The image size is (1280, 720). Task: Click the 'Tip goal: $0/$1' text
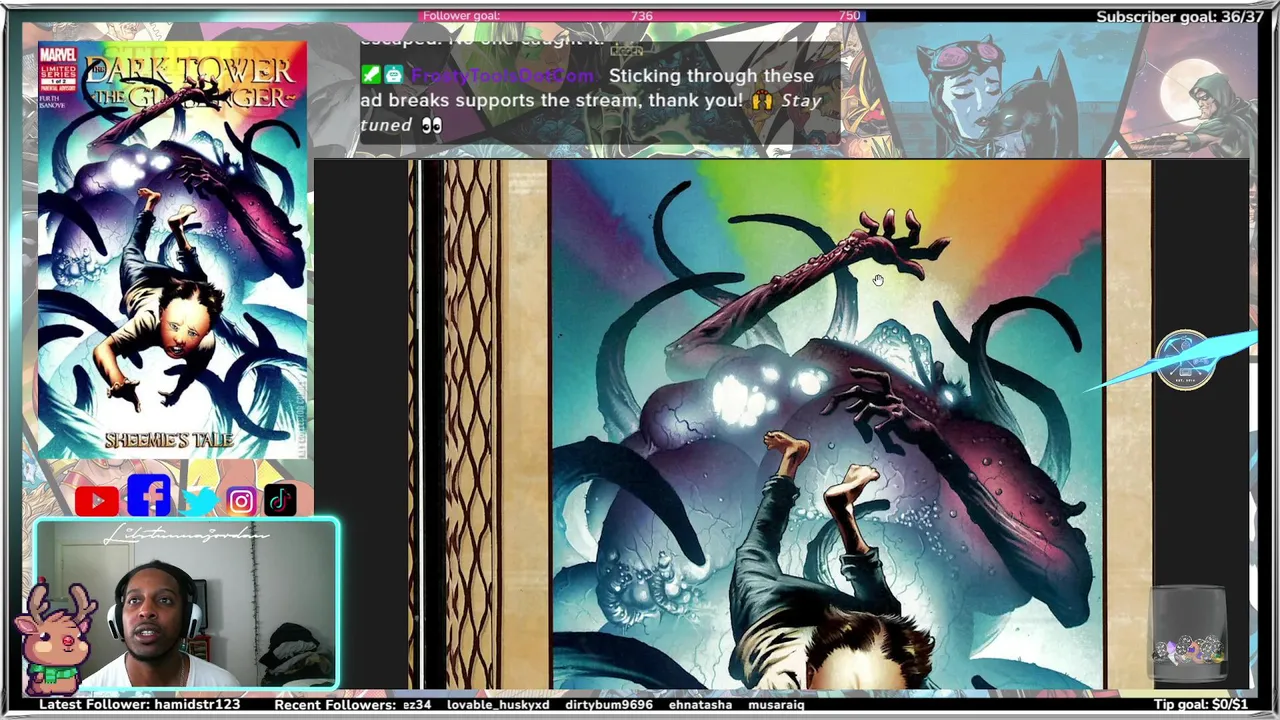click(1201, 705)
